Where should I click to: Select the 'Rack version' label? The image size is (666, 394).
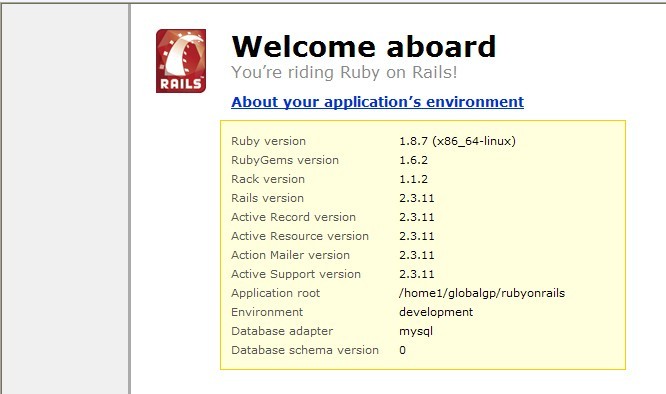point(268,179)
